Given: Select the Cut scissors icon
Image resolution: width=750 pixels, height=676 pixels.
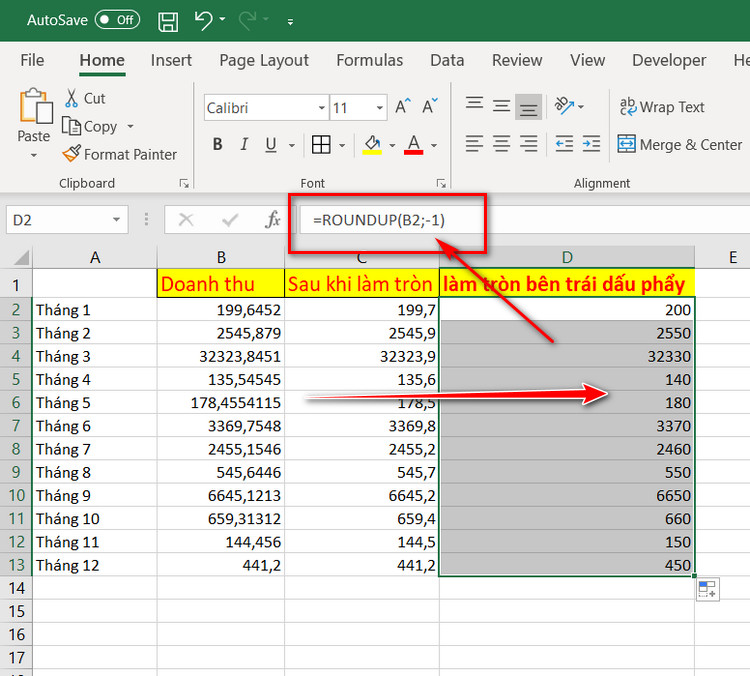Looking at the screenshot, I should click(72, 98).
